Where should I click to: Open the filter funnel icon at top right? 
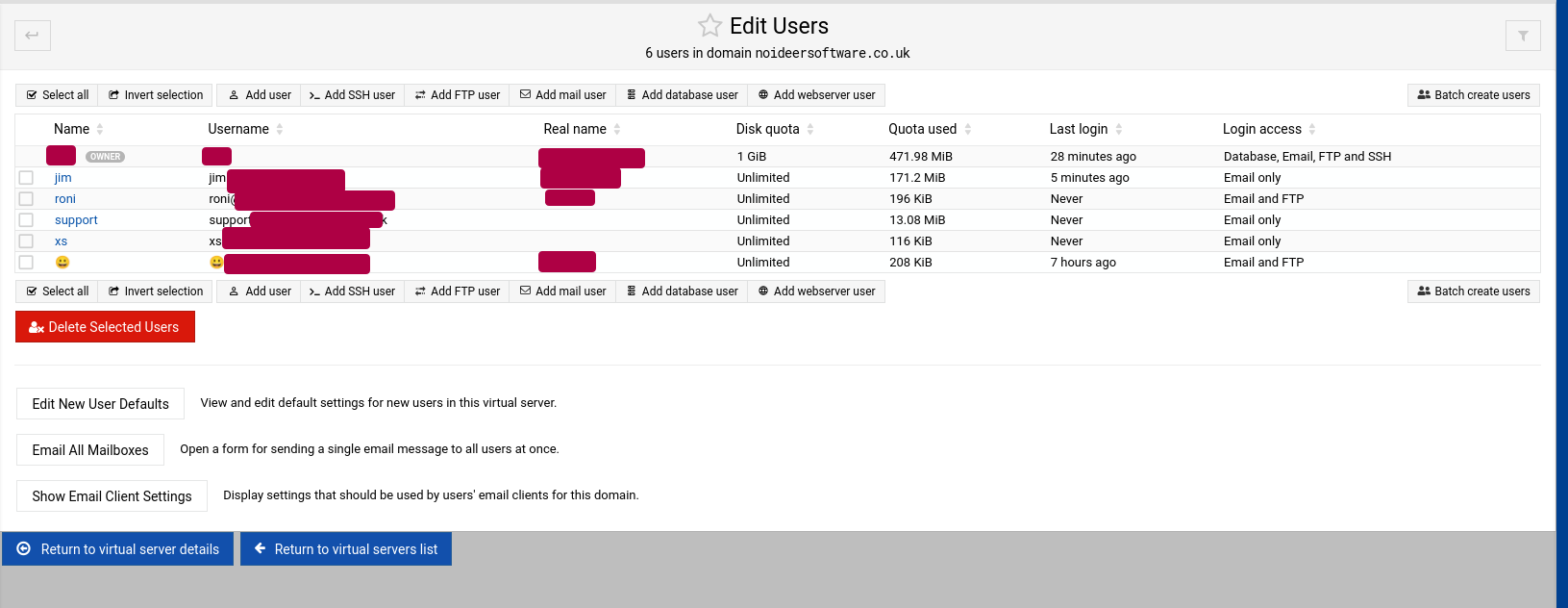pos(1523,36)
